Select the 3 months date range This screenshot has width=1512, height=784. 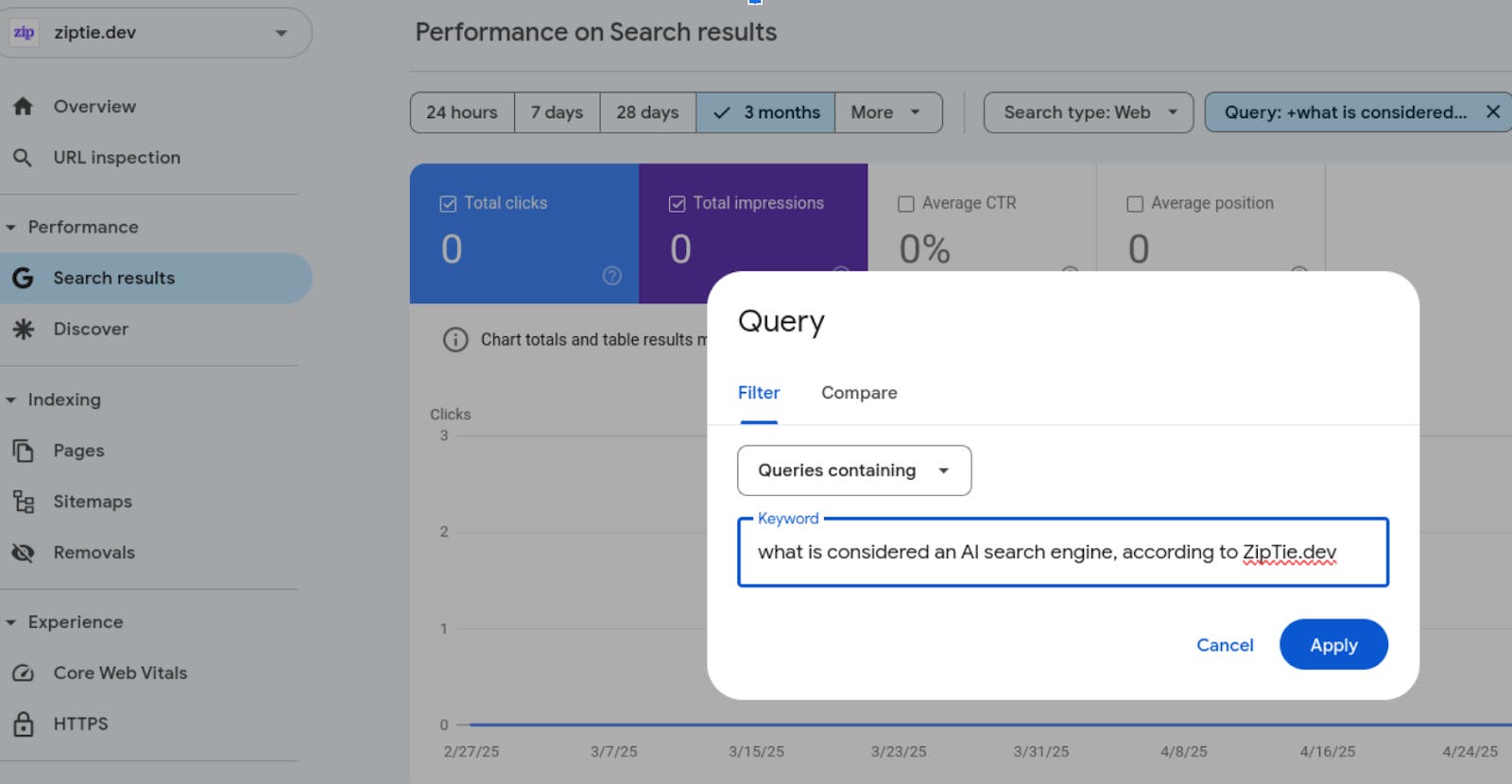tap(765, 112)
